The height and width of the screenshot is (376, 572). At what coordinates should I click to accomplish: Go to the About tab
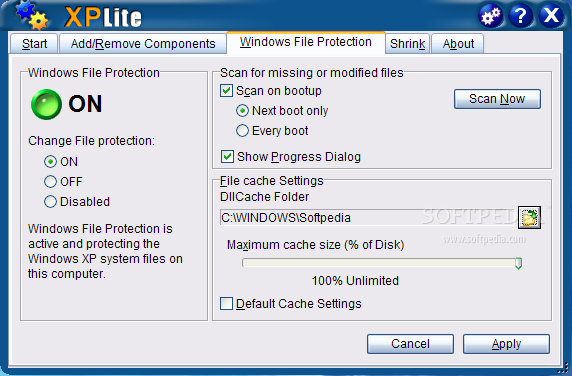458,44
